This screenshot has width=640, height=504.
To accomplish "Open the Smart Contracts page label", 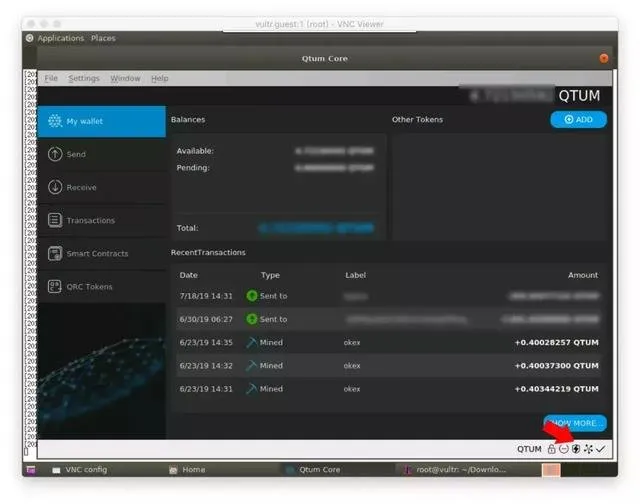I will [x=97, y=253].
